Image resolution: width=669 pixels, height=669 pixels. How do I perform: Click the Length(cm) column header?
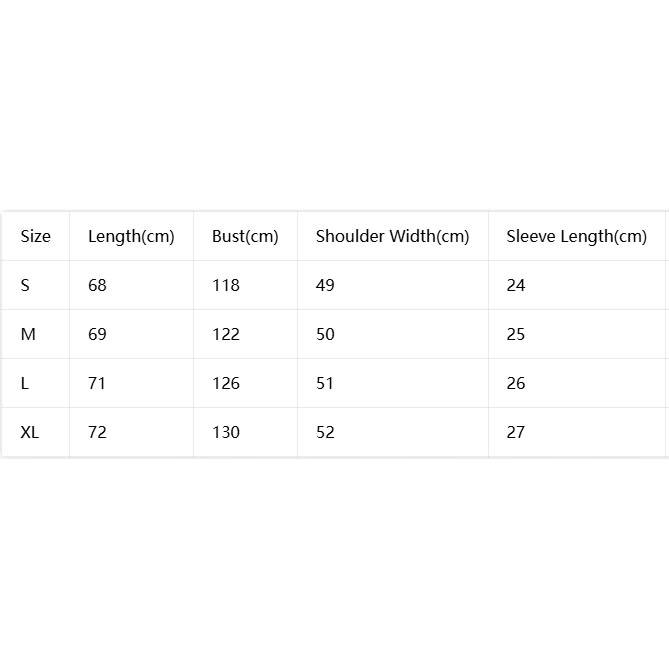131,237
